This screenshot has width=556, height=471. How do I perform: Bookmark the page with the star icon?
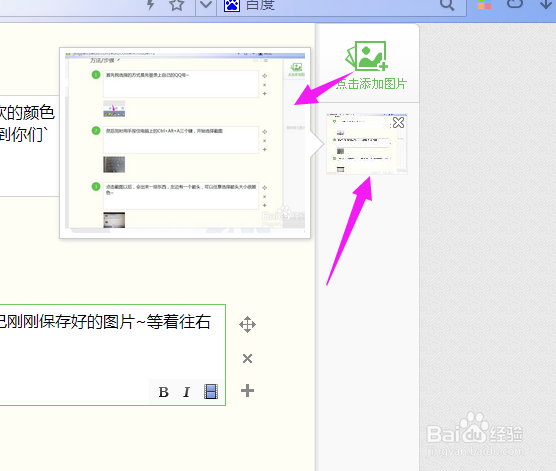(177, 5)
